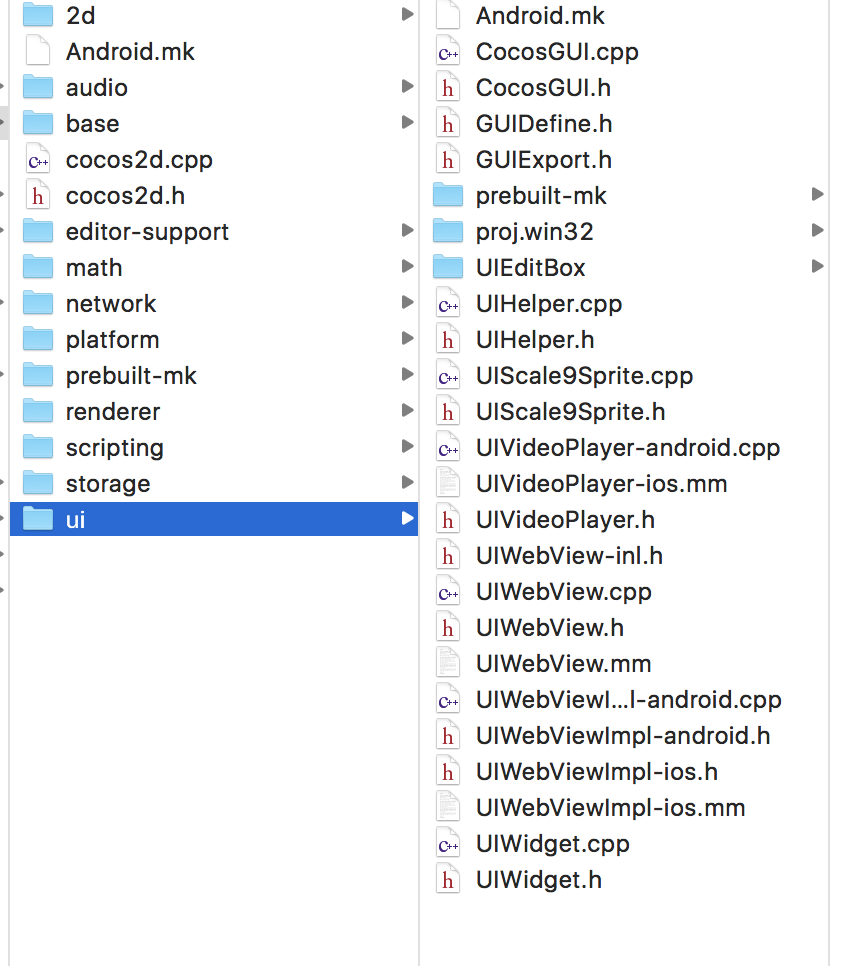Click the 2d folder icon
Image resolution: width=858 pixels, height=966 pixels.
[x=38, y=15]
